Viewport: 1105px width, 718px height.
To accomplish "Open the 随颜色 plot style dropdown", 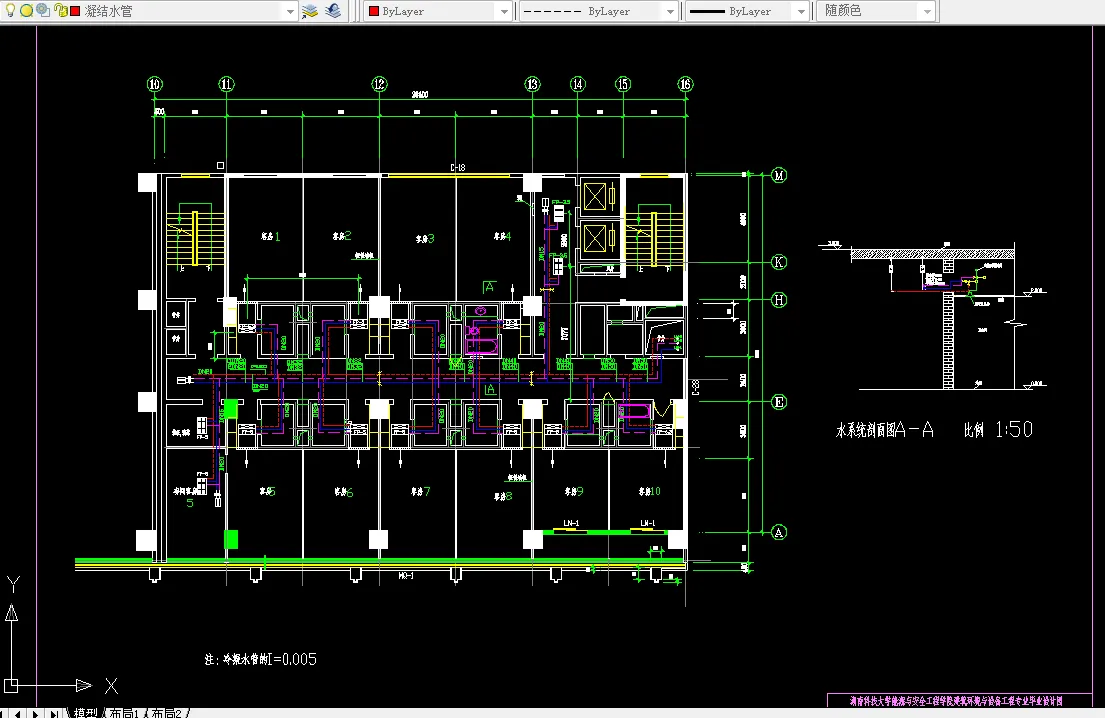I will 927,12.
